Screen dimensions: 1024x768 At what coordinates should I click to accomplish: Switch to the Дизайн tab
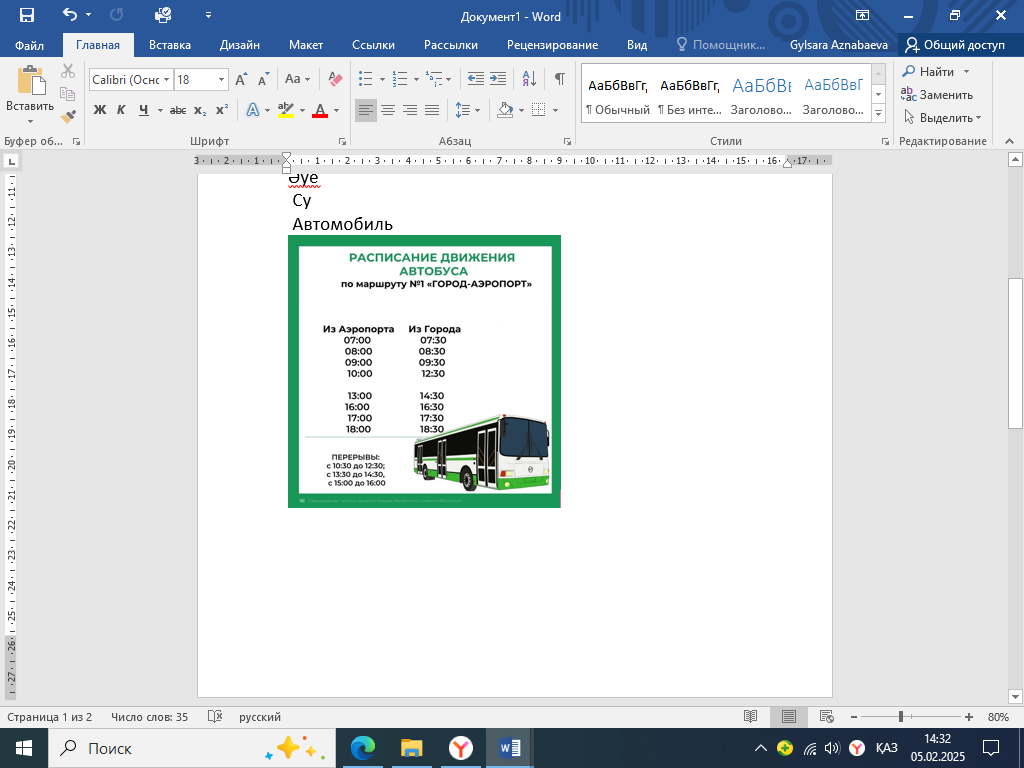click(240, 45)
